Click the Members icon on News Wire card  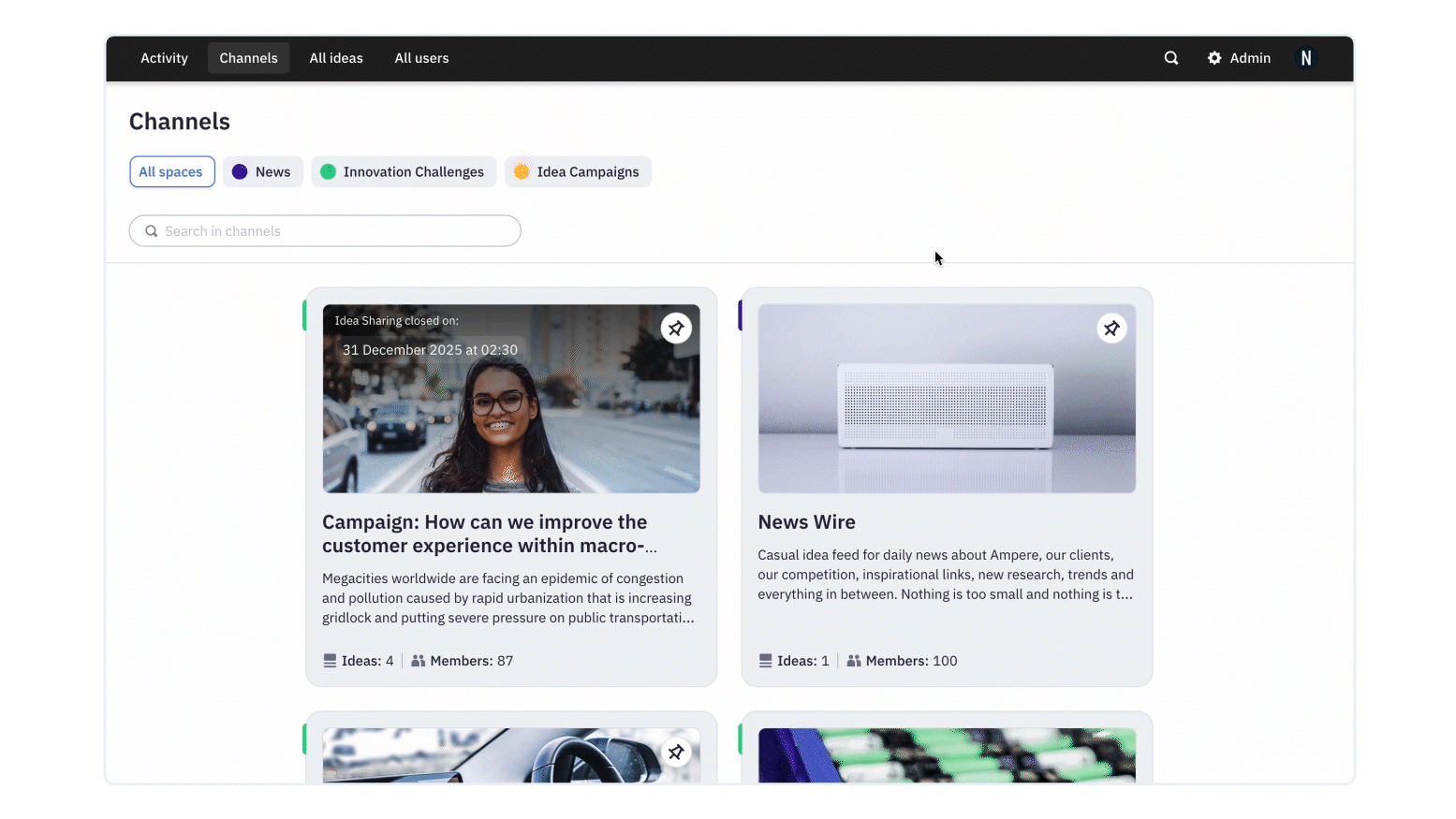854,661
